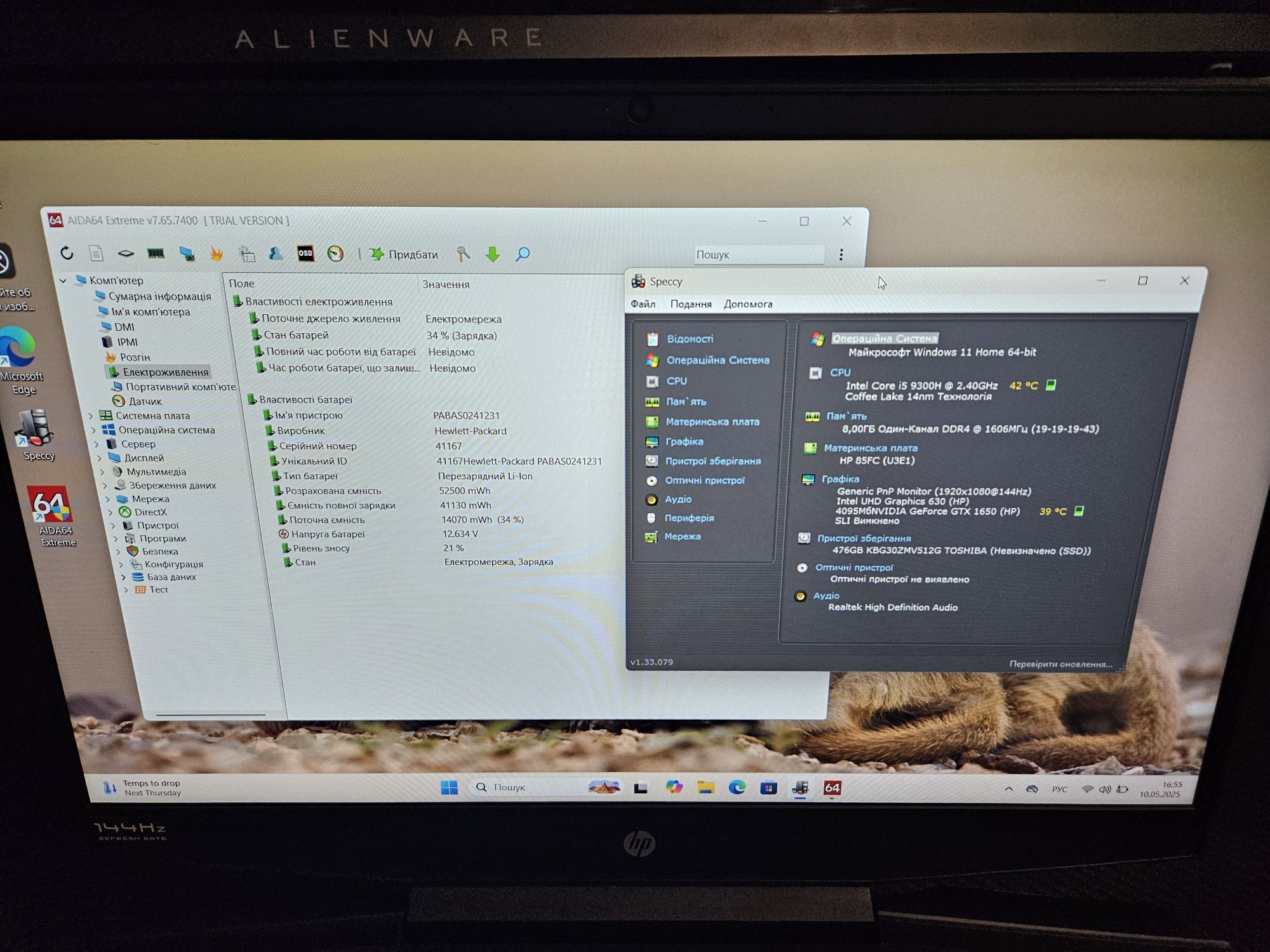Expand the Дисплей tree node
The image size is (1270, 952).
pyautogui.click(x=100, y=458)
